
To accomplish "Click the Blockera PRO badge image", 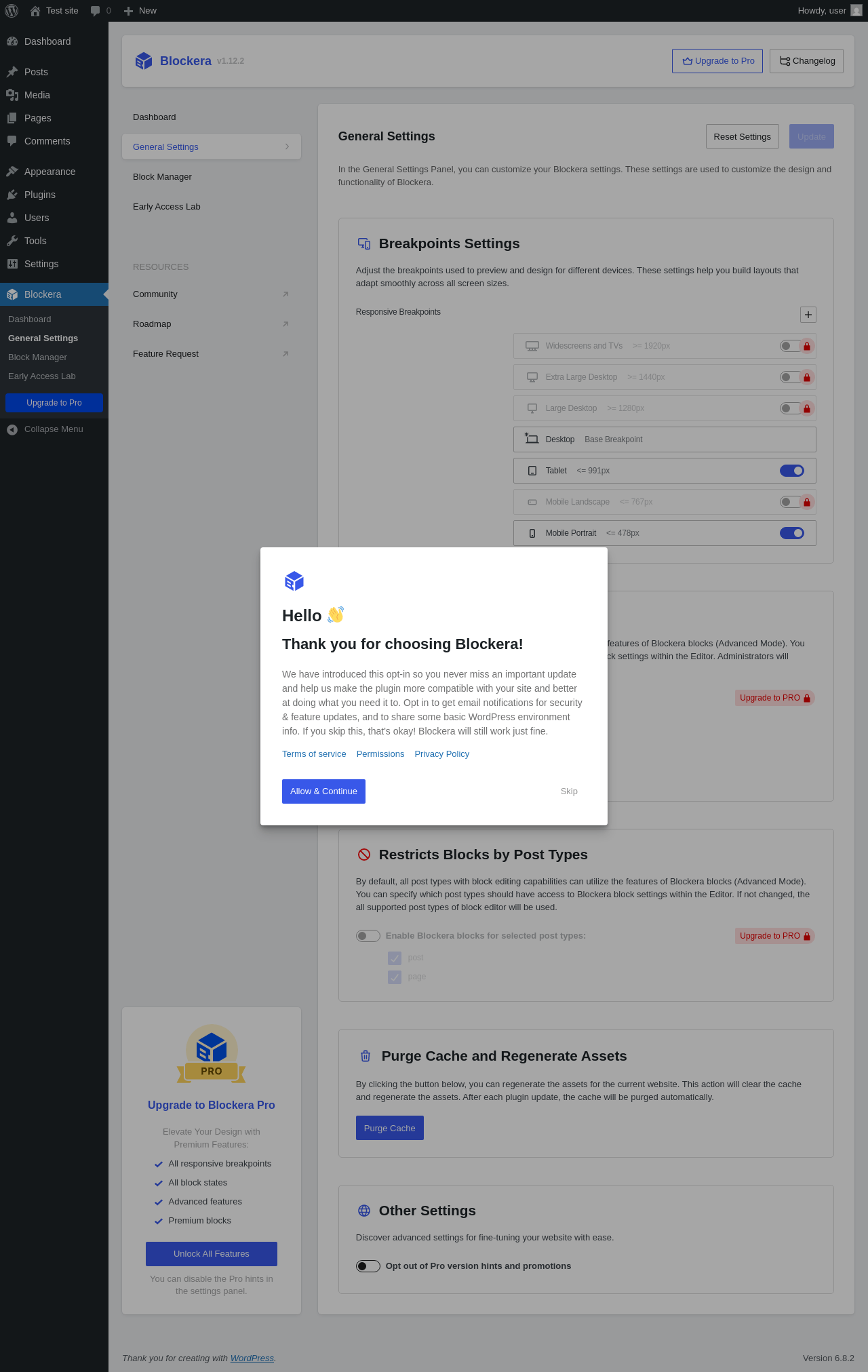I will click(212, 1054).
